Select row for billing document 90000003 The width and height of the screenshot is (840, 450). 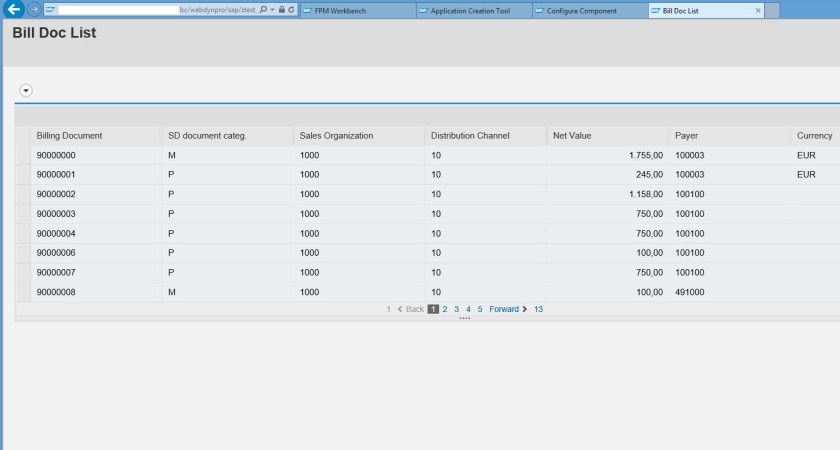[x=23, y=214]
